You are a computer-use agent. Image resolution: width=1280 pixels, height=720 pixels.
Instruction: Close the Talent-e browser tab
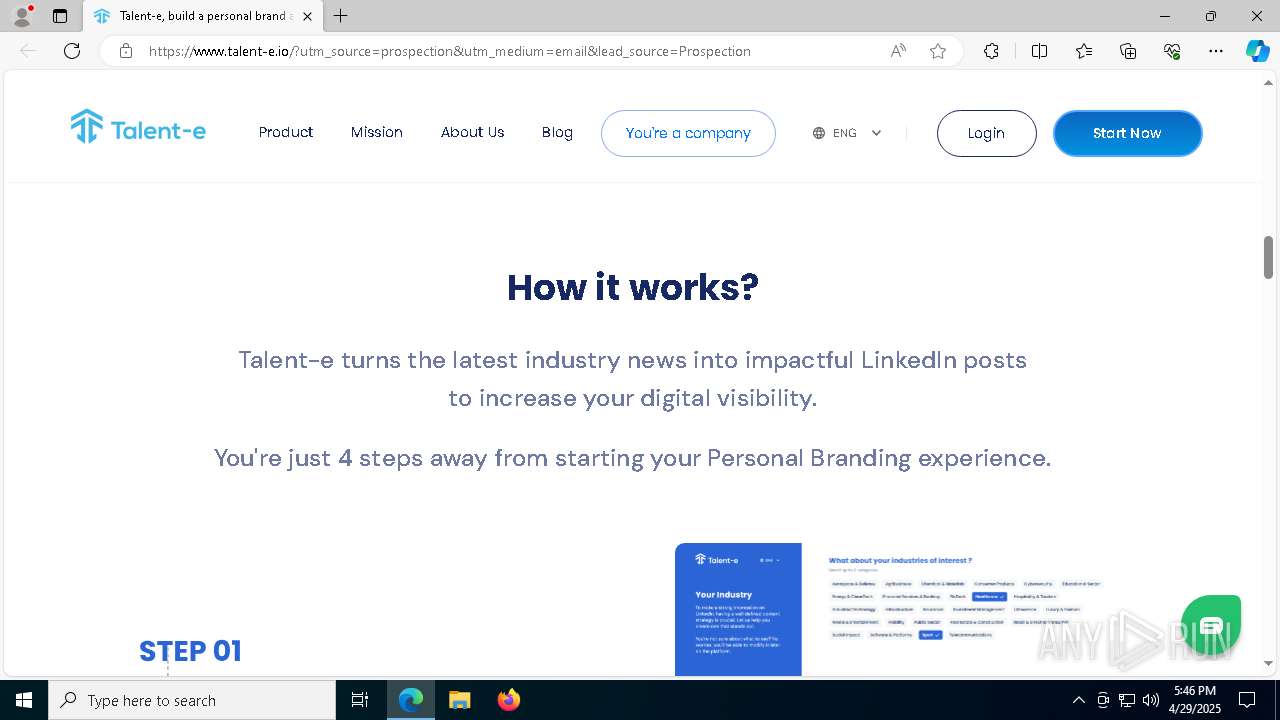(x=307, y=16)
